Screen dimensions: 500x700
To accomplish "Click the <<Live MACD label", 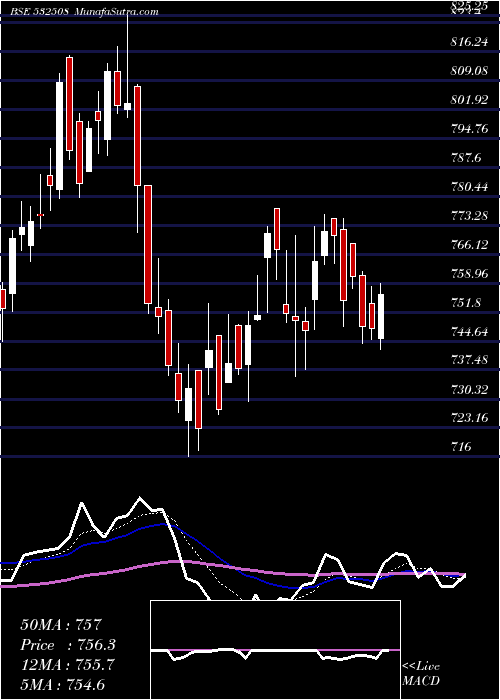I will [421, 673].
